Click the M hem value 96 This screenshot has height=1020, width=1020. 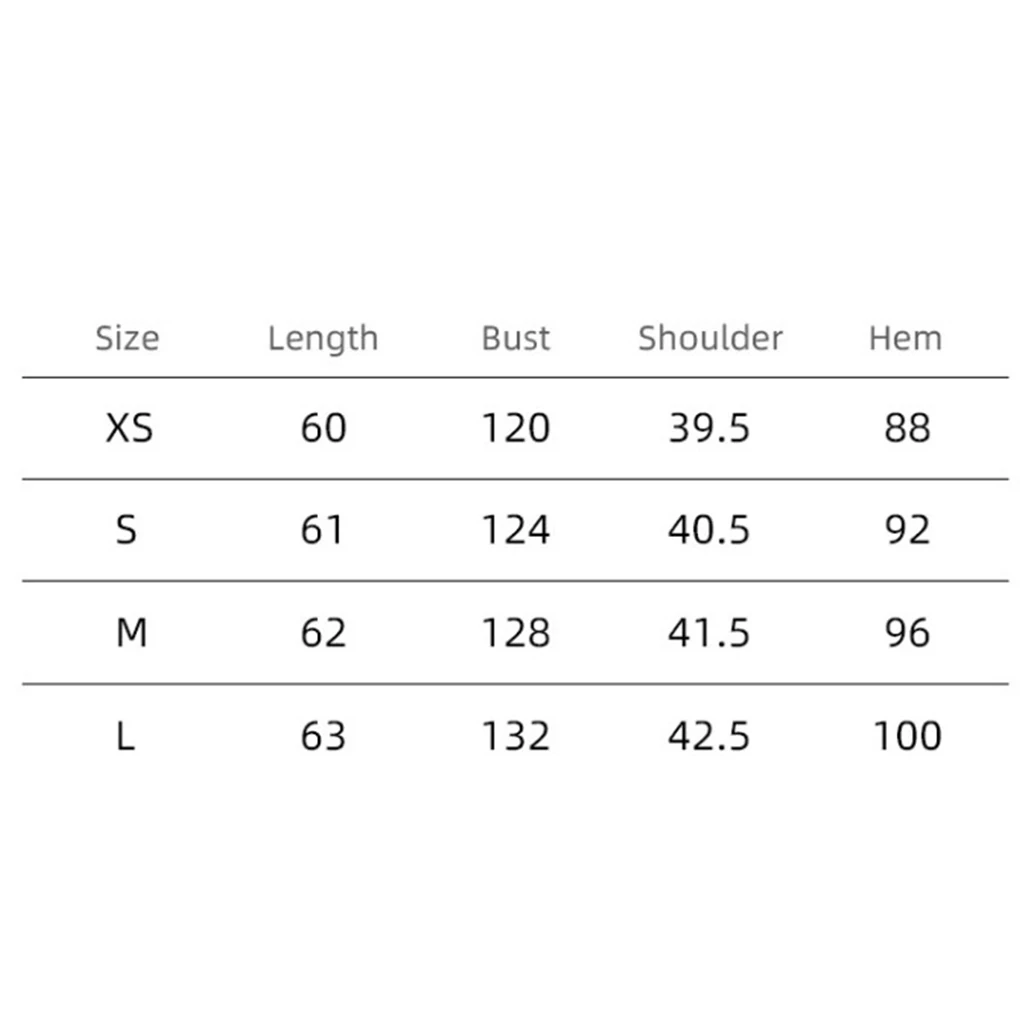pyautogui.click(x=907, y=633)
